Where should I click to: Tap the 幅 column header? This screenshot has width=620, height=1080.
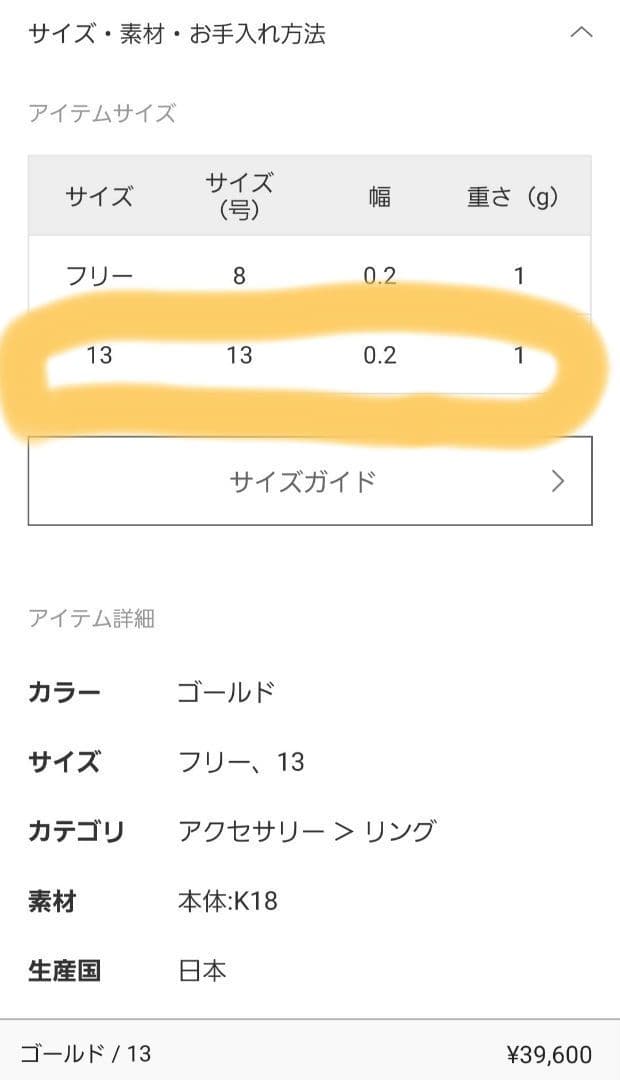pos(380,197)
